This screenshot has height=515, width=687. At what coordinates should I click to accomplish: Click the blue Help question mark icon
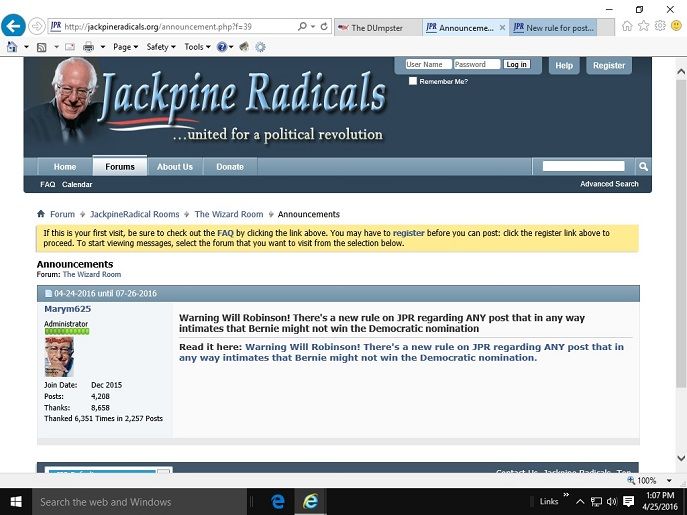pos(222,47)
